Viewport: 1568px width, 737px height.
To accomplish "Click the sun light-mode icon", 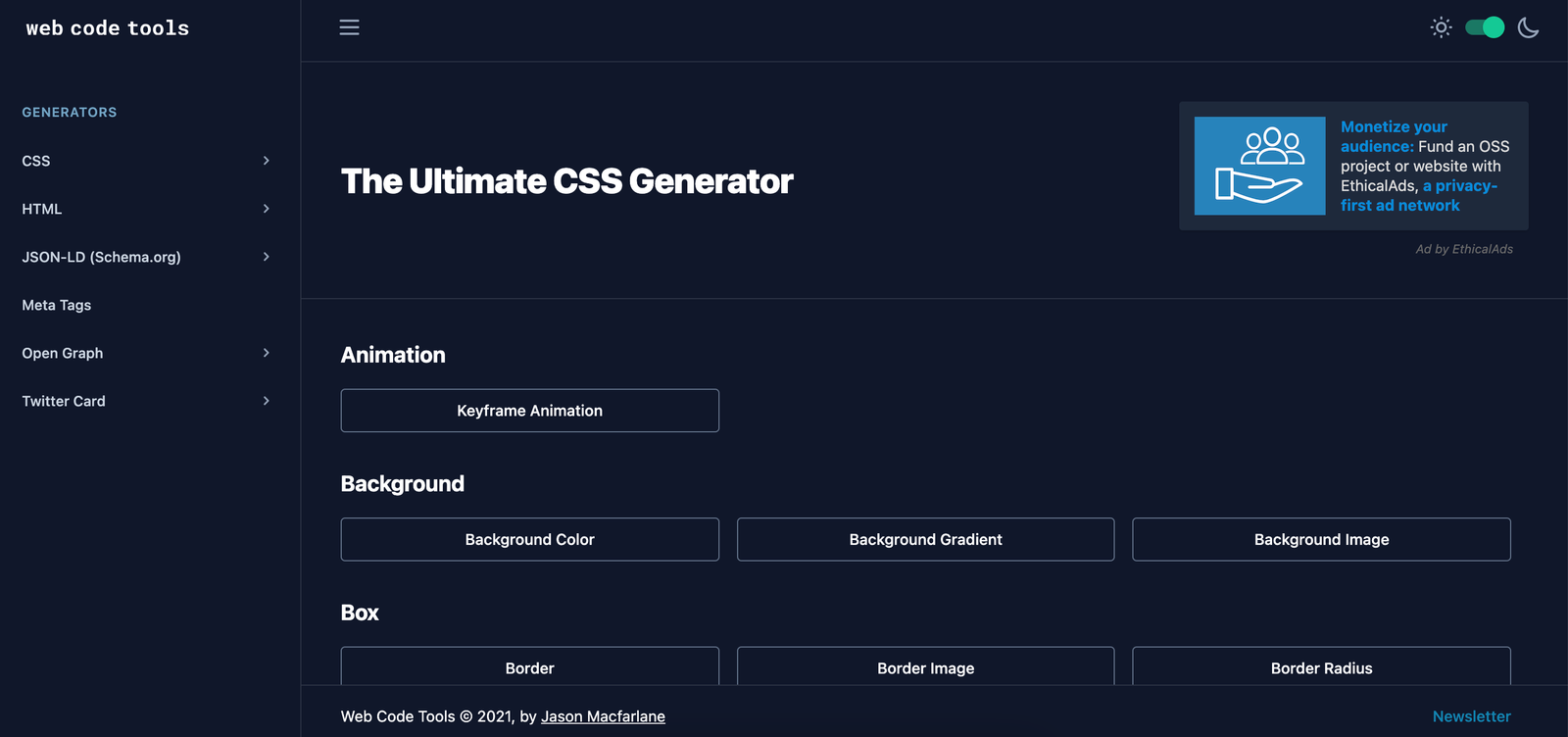I will click(x=1441, y=27).
